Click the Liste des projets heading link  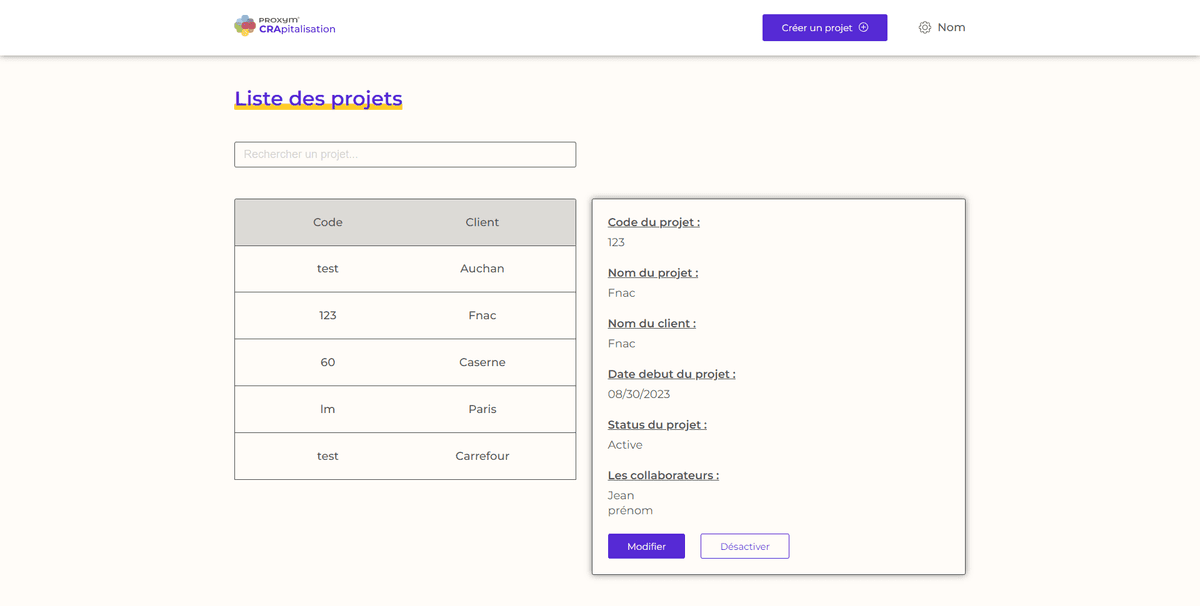[x=318, y=98]
